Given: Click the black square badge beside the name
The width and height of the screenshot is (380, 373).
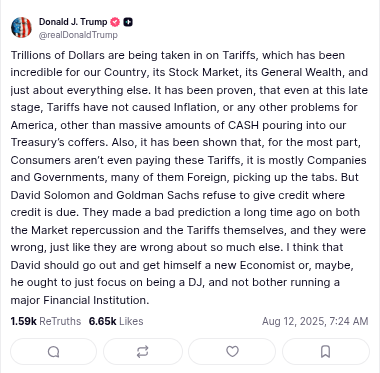Looking at the screenshot, I should (x=128, y=22).
